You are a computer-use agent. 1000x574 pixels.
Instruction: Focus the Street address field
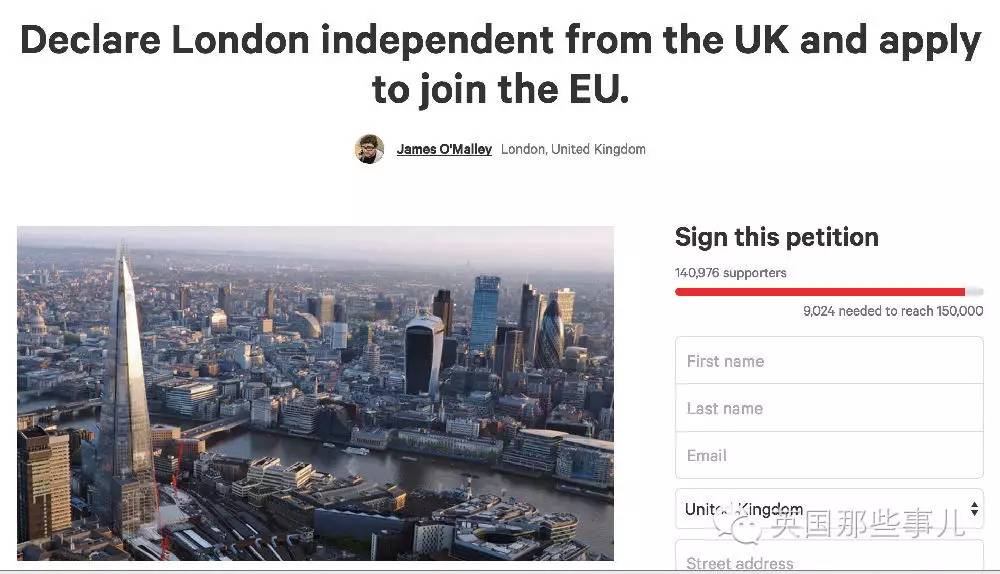829,561
